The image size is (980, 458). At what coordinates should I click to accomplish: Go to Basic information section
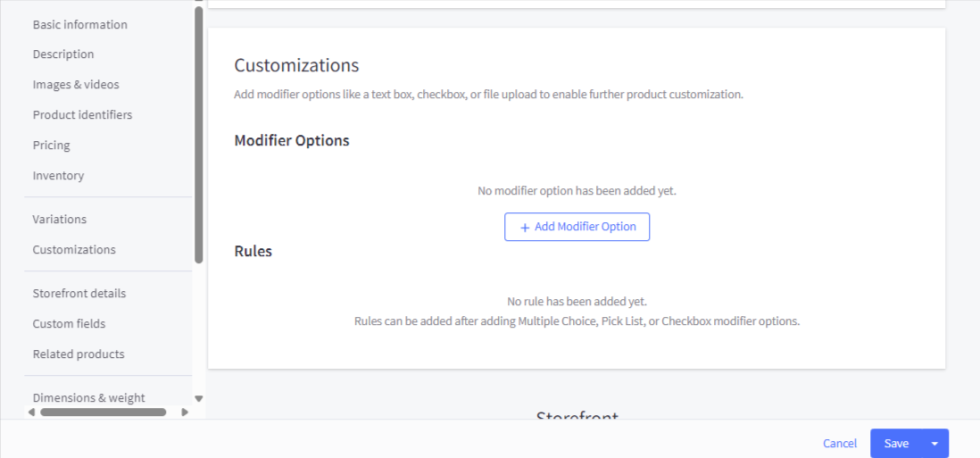pos(80,24)
